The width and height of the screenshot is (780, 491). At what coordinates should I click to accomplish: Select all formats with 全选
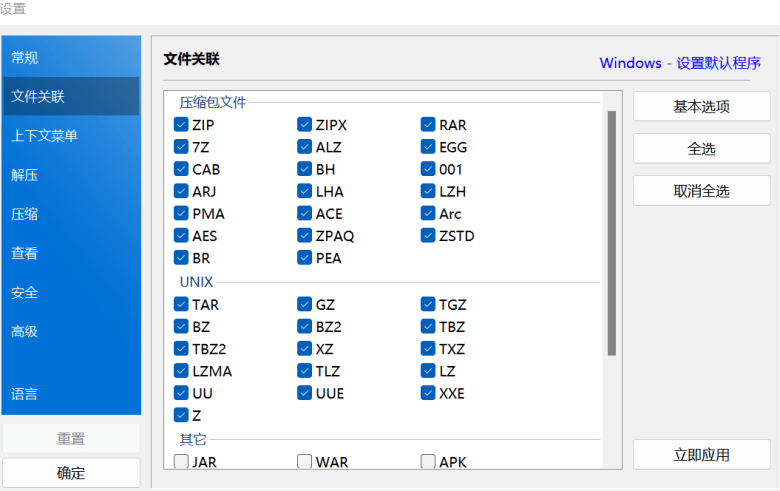(701, 149)
